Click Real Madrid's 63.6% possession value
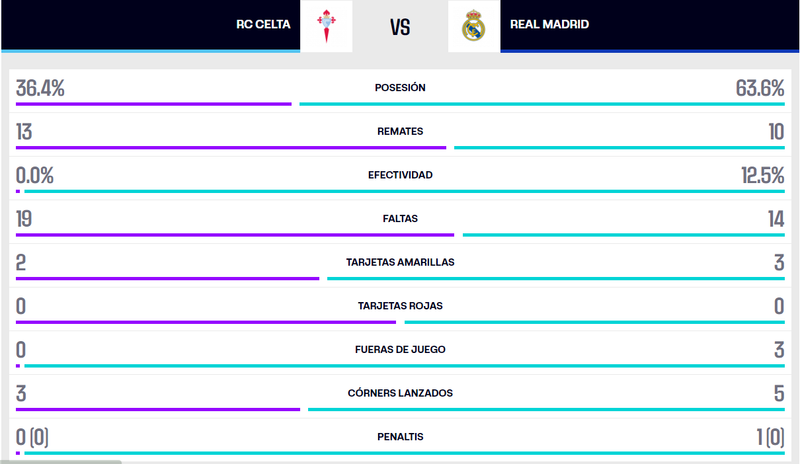Viewport: 800px width, 464px height. (759, 89)
